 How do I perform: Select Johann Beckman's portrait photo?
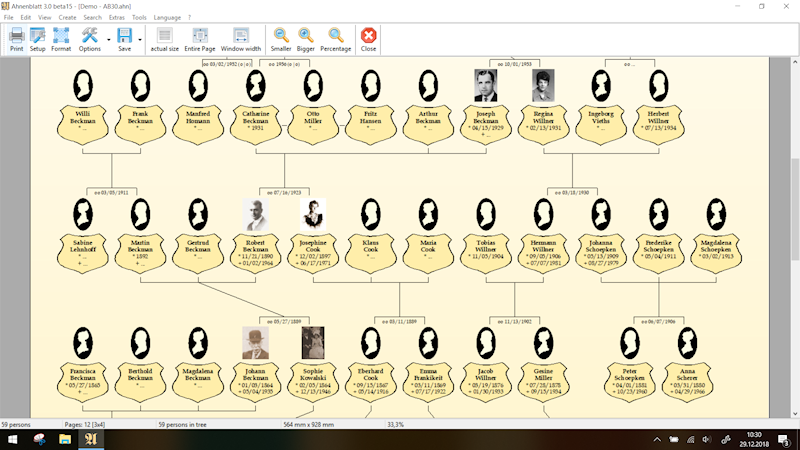pyautogui.click(x=255, y=343)
